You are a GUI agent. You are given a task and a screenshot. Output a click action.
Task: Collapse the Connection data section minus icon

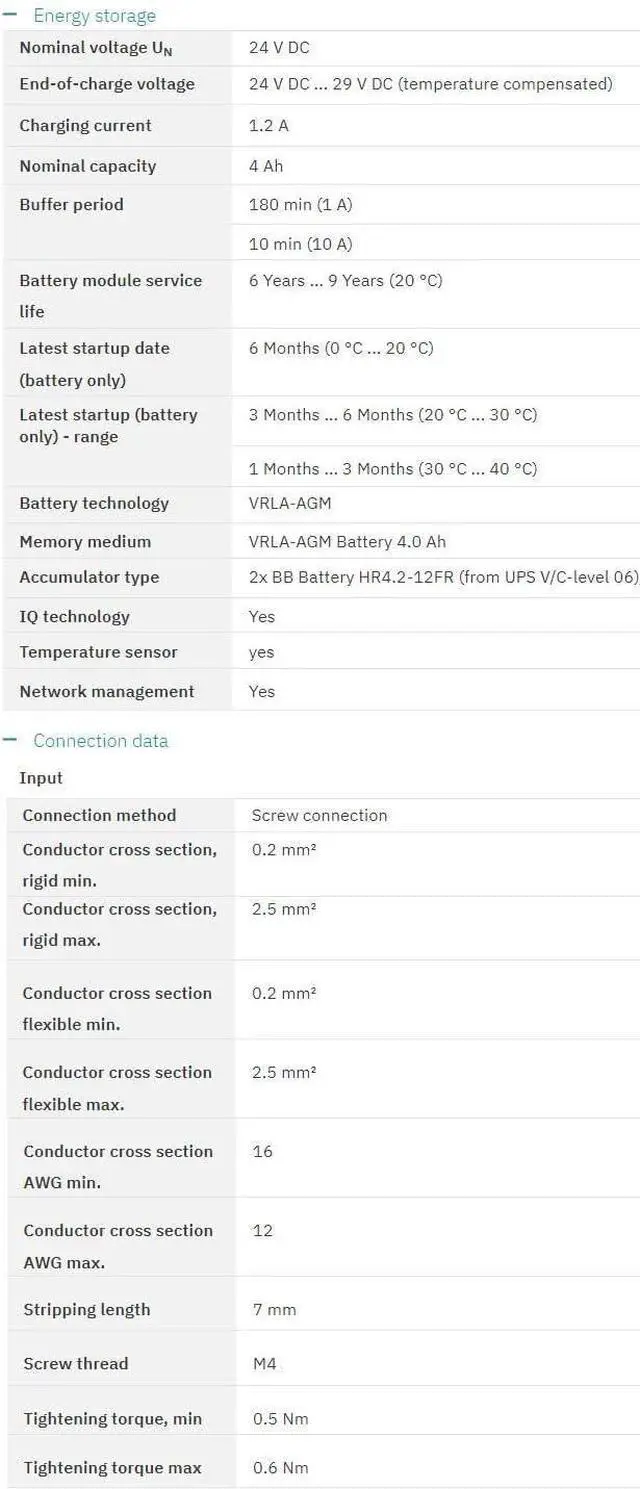(x=10, y=740)
